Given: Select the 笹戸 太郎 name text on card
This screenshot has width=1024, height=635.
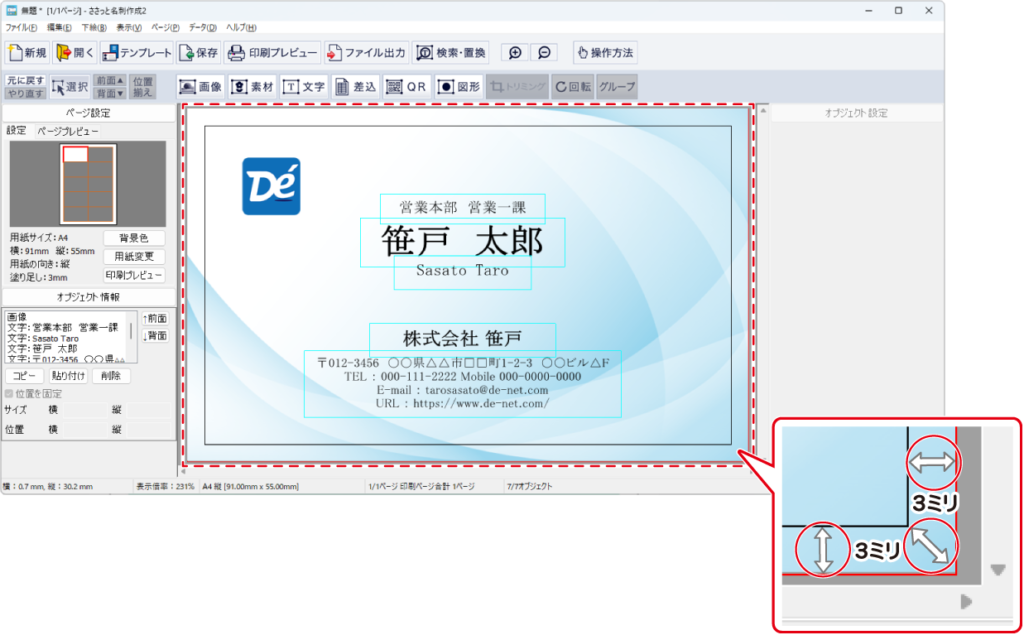Looking at the screenshot, I should point(462,242).
